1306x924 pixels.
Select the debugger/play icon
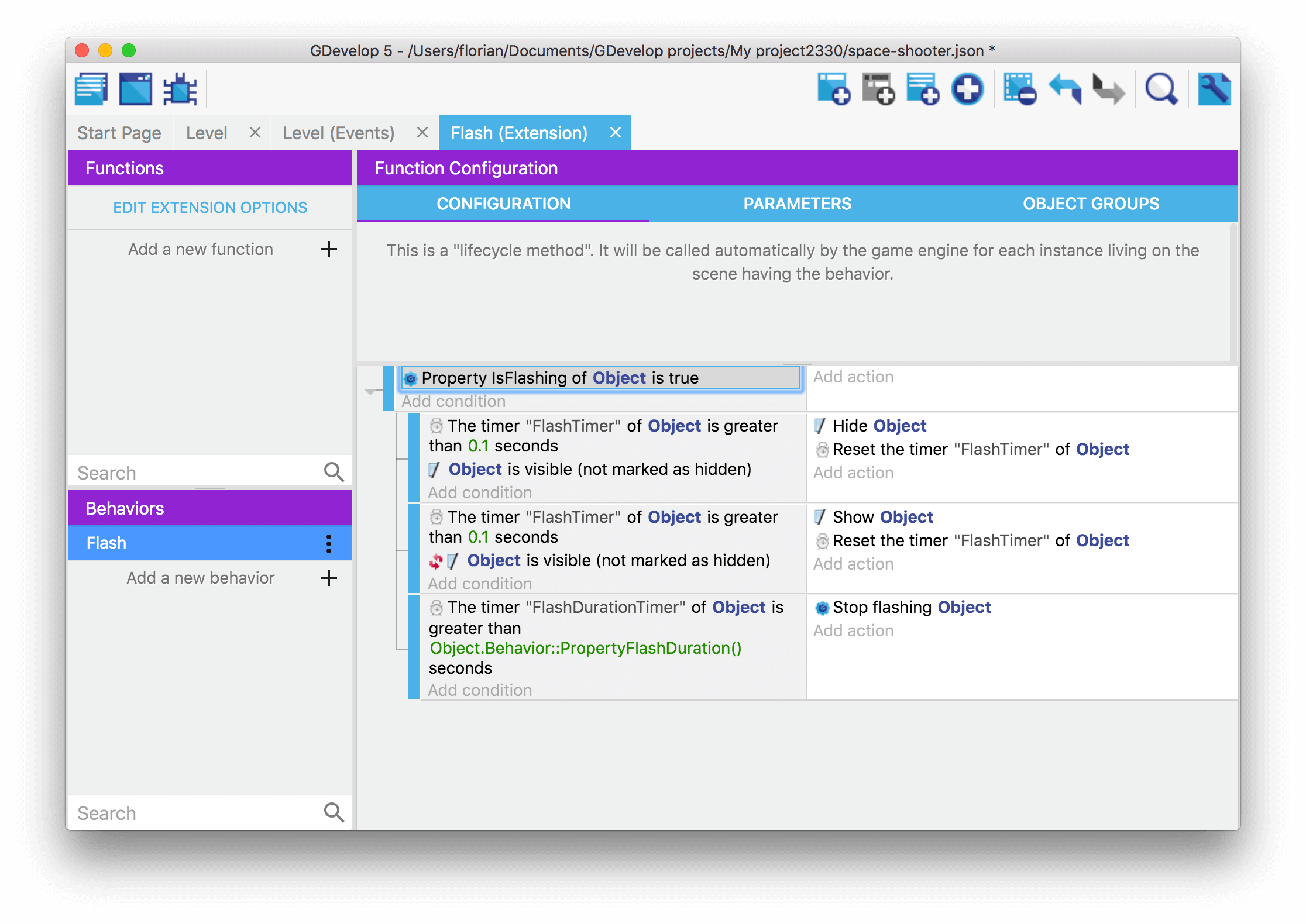[180, 89]
